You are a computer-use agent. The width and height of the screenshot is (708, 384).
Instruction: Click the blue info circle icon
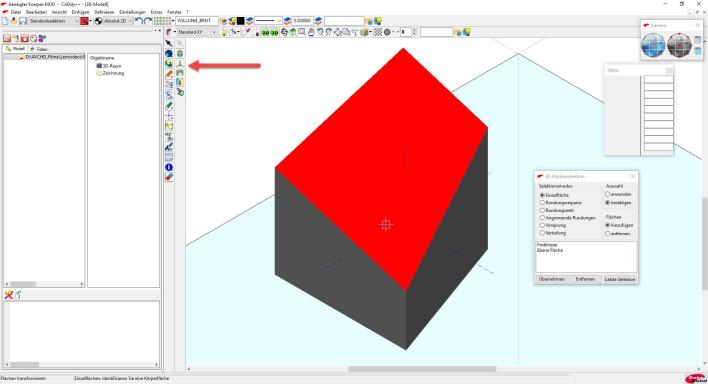[169, 167]
